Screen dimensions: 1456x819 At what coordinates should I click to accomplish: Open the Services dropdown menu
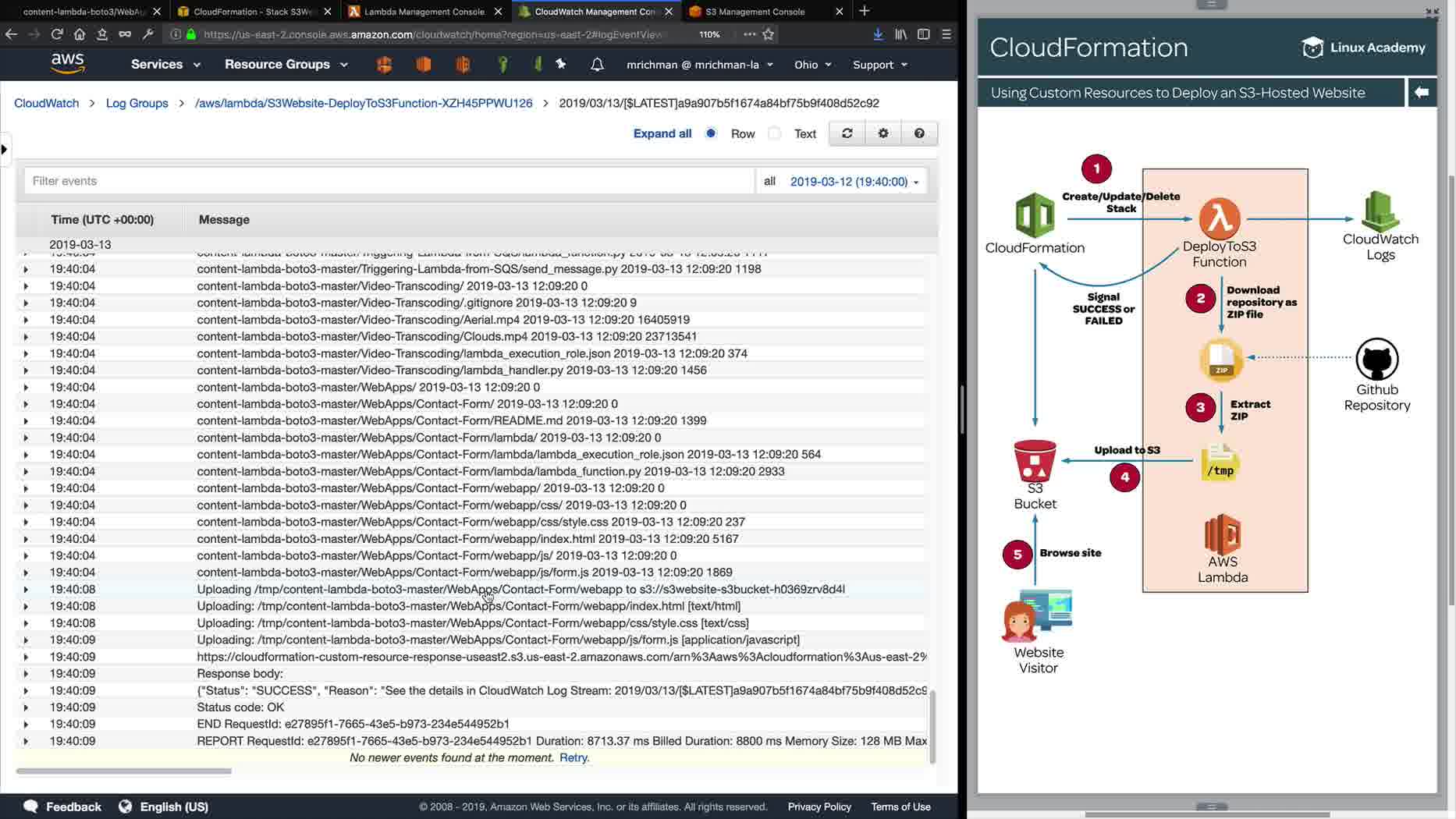pos(165,64)
